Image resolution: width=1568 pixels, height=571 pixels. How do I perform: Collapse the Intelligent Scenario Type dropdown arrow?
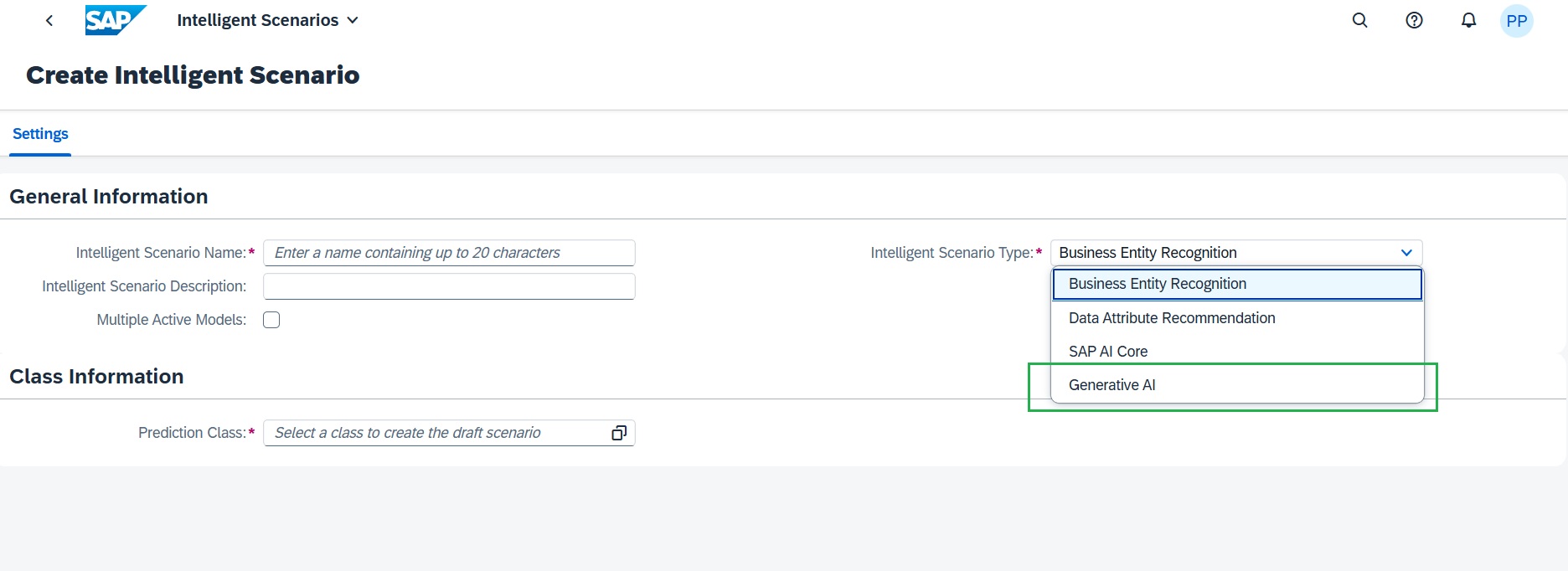point(1406,253)
